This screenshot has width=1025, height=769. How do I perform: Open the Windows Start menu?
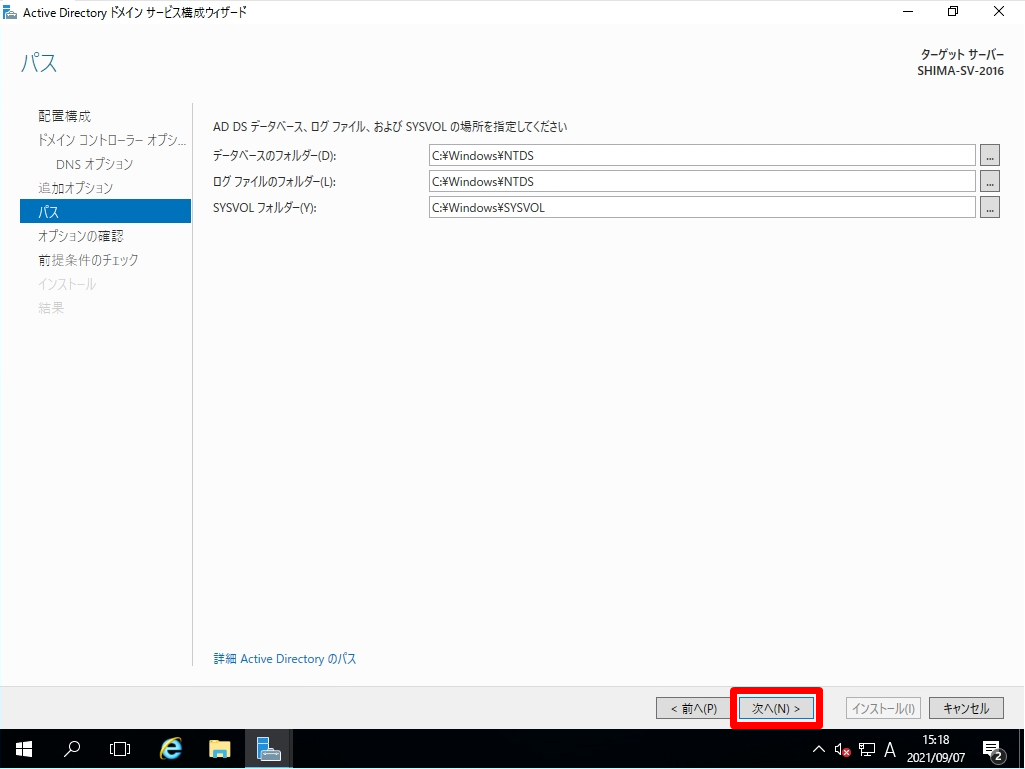pos(24,749)
